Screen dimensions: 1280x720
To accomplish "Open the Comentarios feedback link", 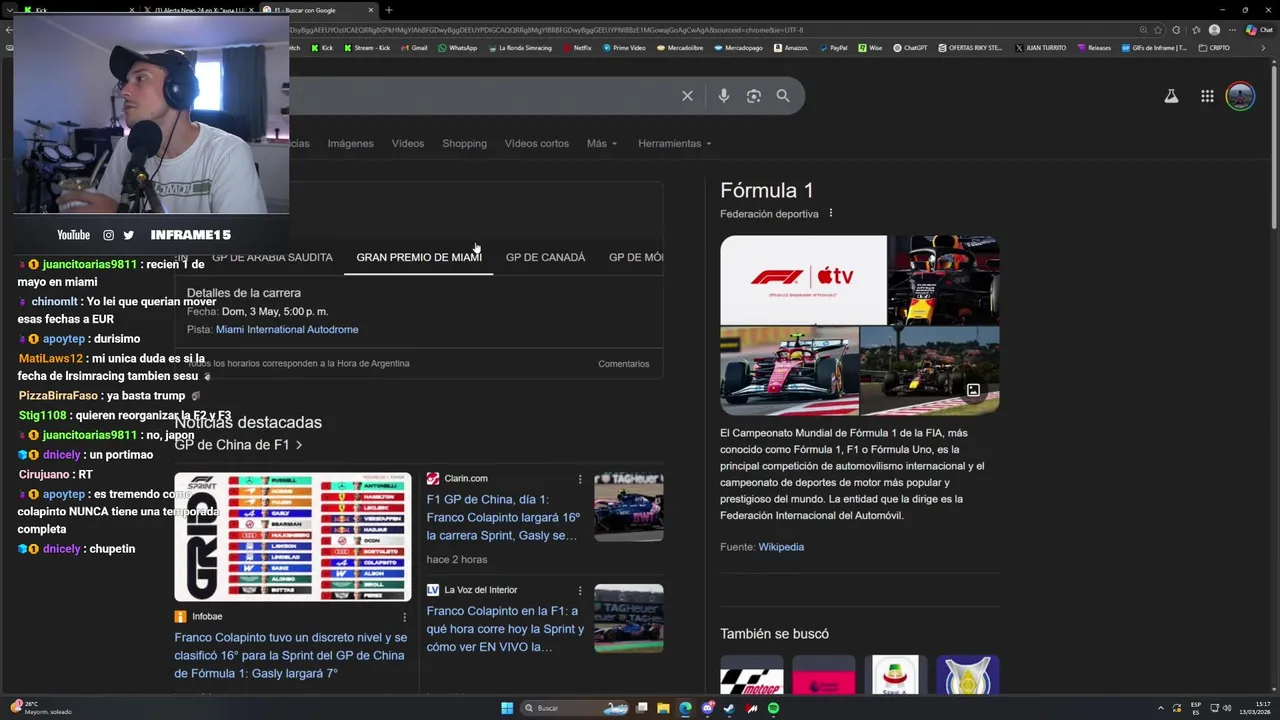I will point(624,364).
